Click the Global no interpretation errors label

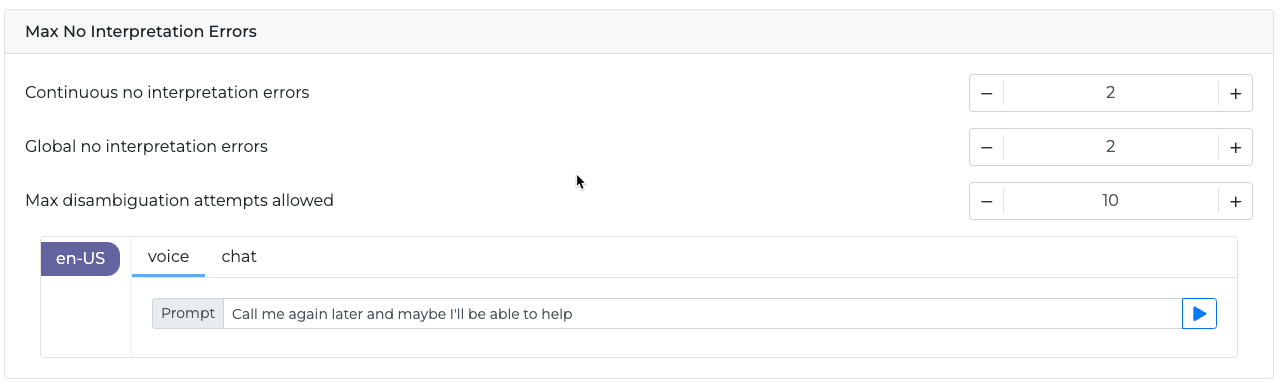point(146,147)
